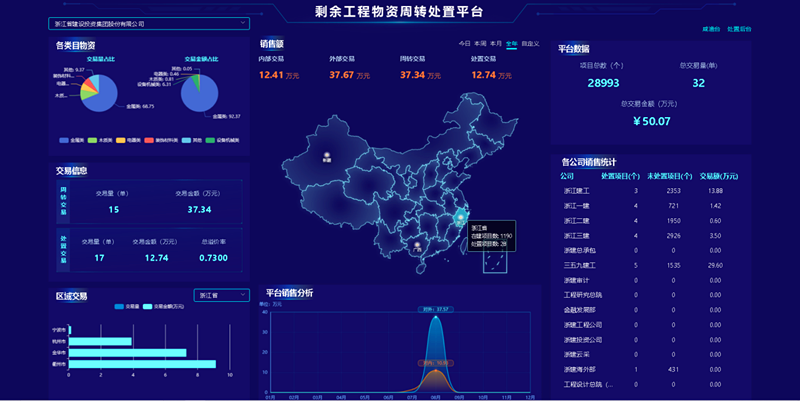Screen dimensions: 800x401
Task: Click the 金华市 bar in 区域交易 chart
Action: [128, 353]
